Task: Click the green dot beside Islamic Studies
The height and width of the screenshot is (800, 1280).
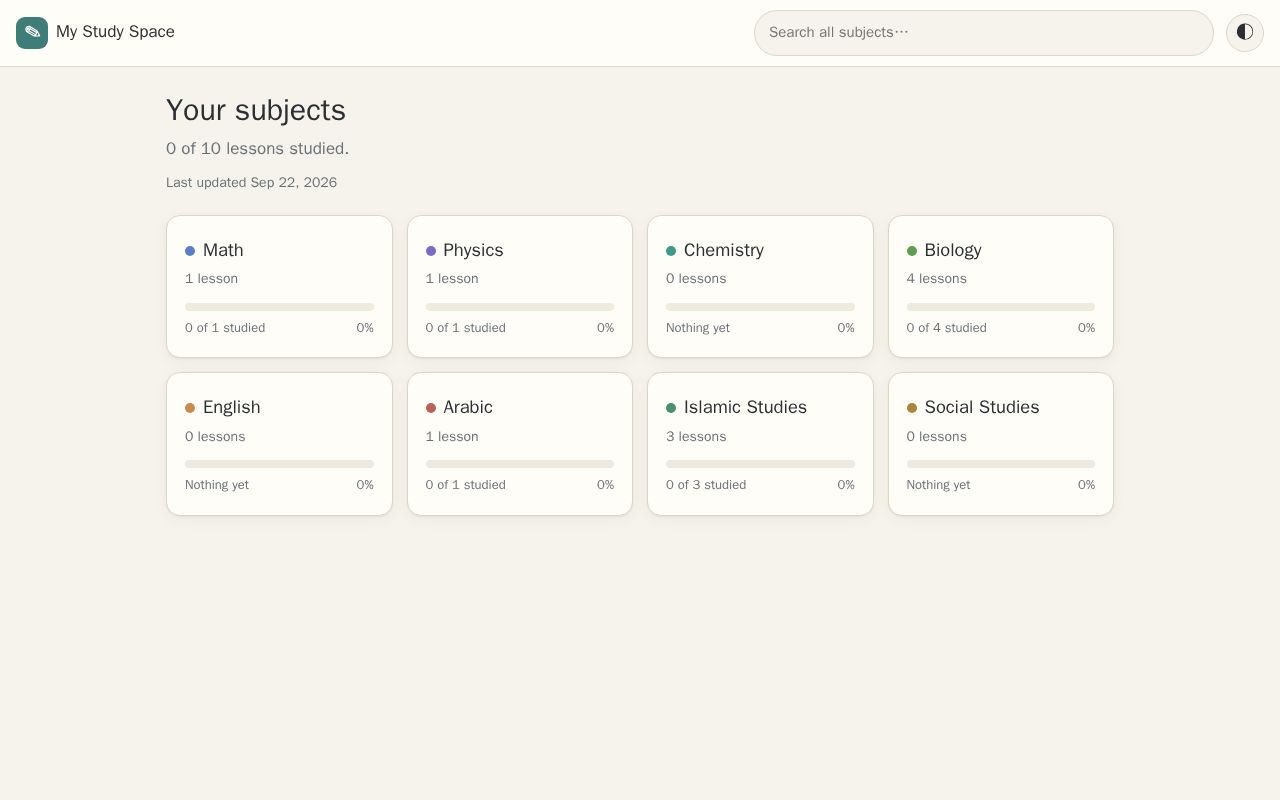Action: (x=671, y=408)
